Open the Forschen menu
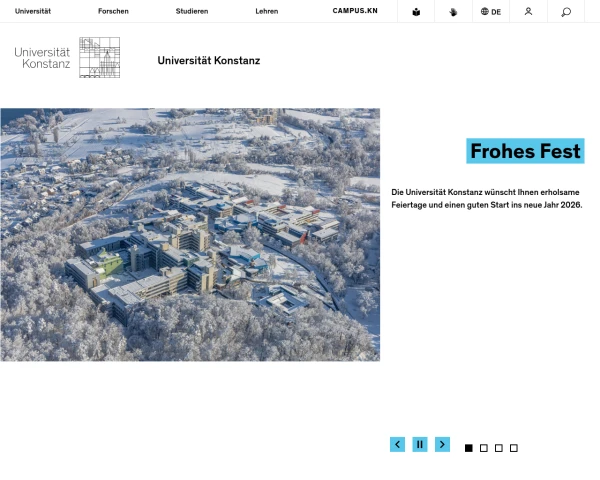Image resolution: width=600 pixels, height=480 pixels. (x=113, y=11)
